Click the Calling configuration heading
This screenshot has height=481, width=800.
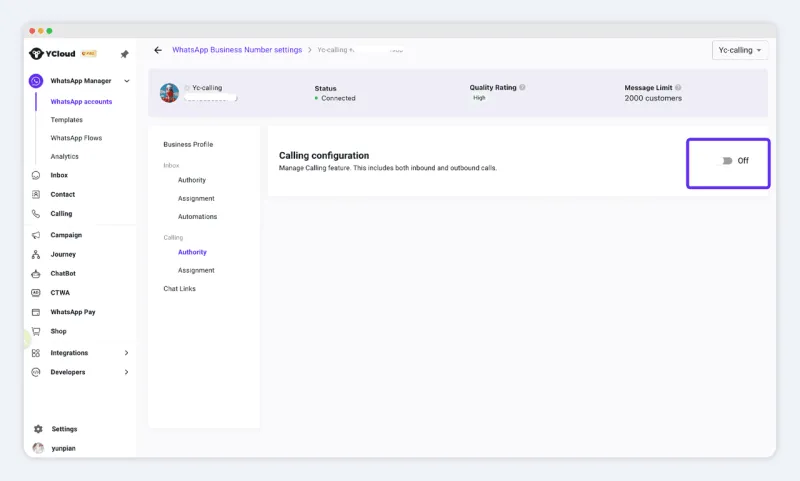(324, 156)
